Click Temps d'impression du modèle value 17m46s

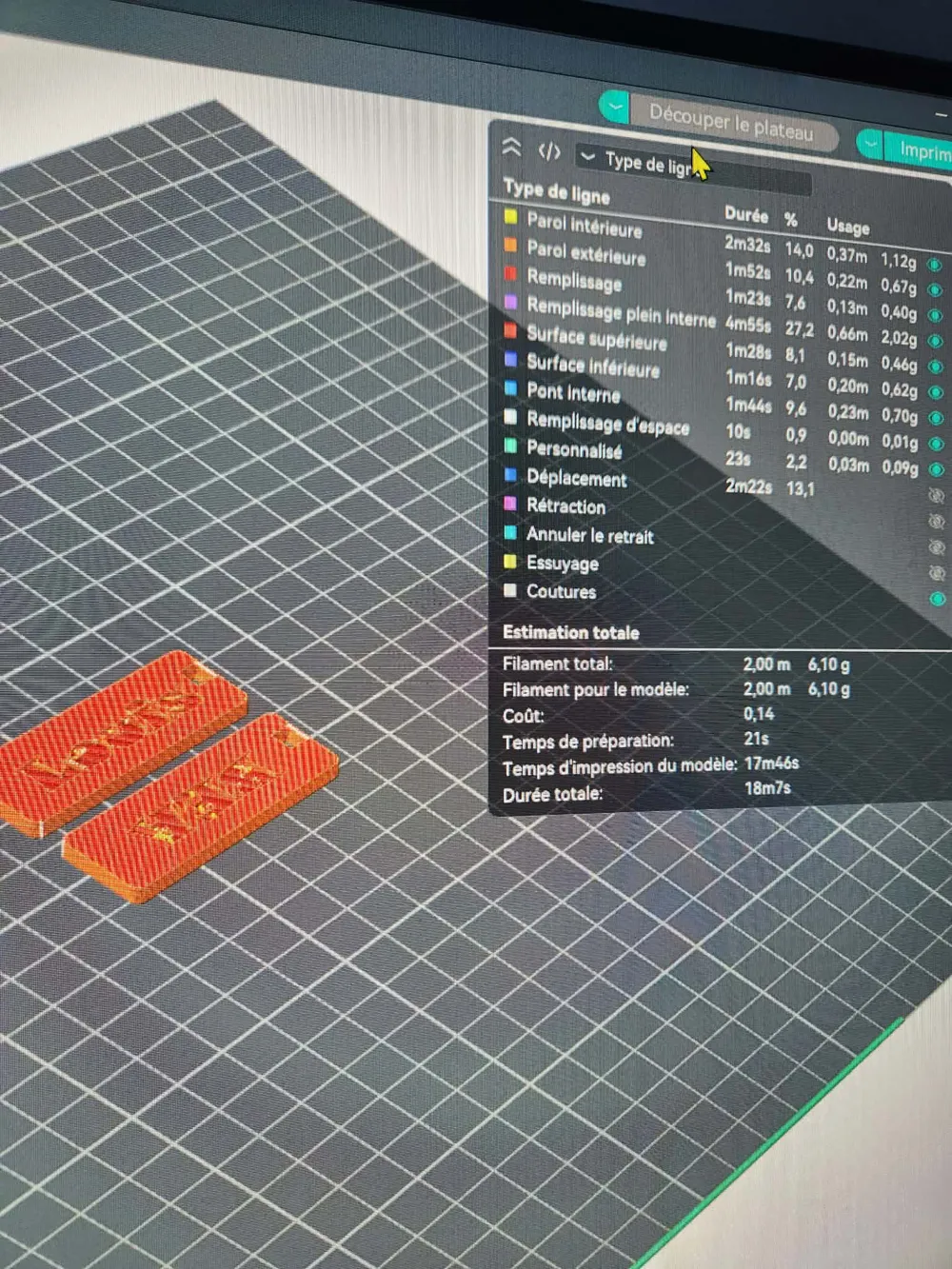coord(771,763)
